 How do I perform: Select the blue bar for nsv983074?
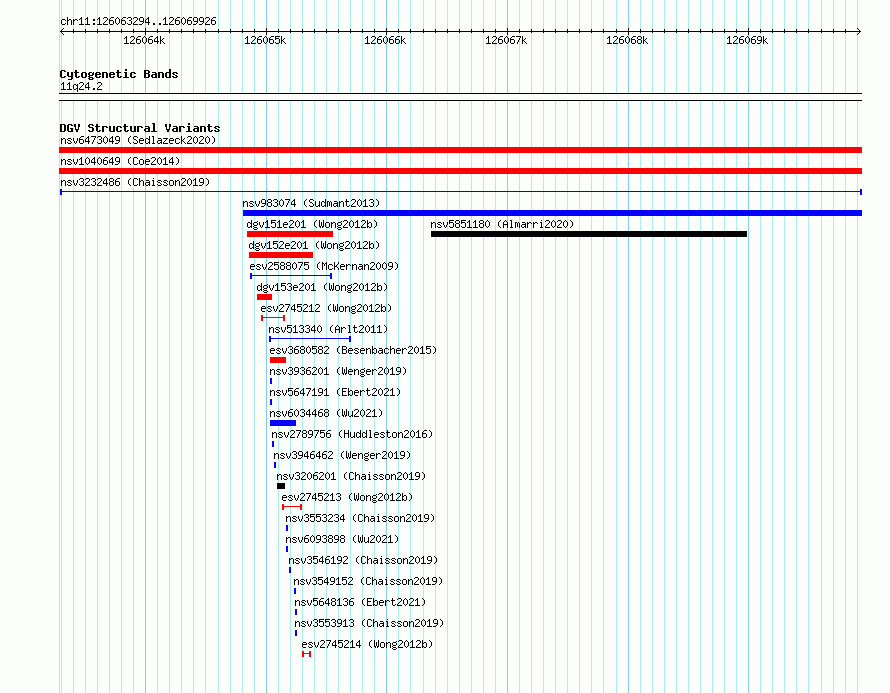[x=552, y=213]
